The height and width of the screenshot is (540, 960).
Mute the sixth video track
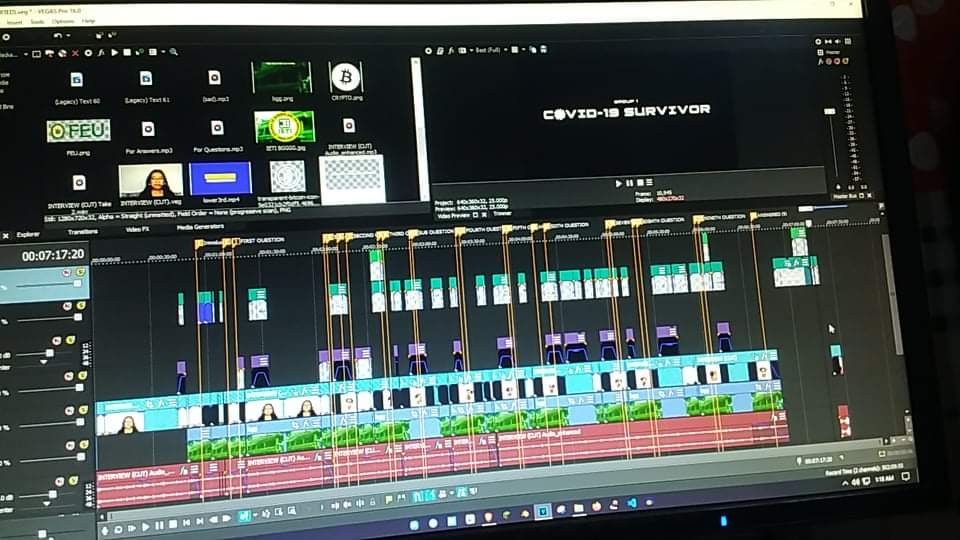tap(70, 446)
